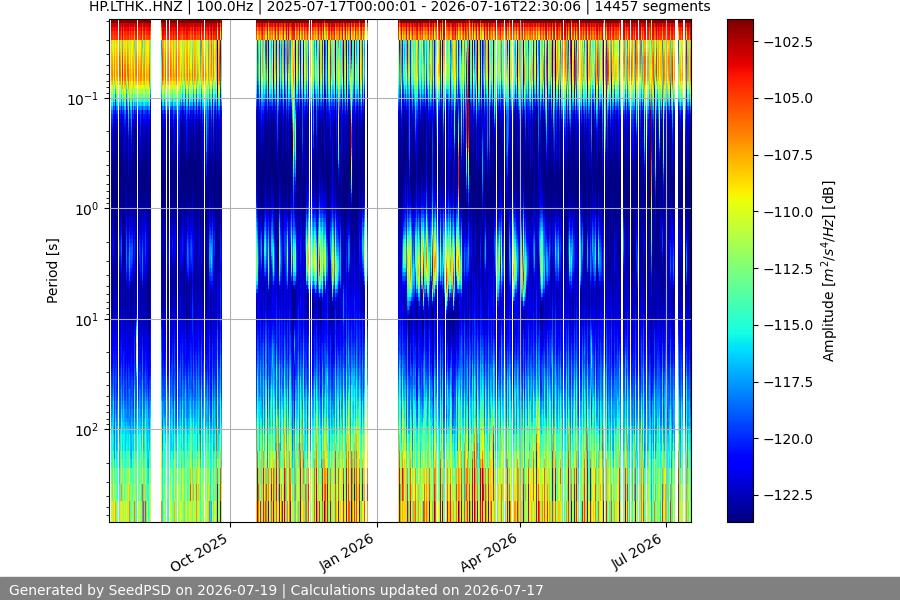Click the −115.0 colorbar tick value

(x=788, y=325)
